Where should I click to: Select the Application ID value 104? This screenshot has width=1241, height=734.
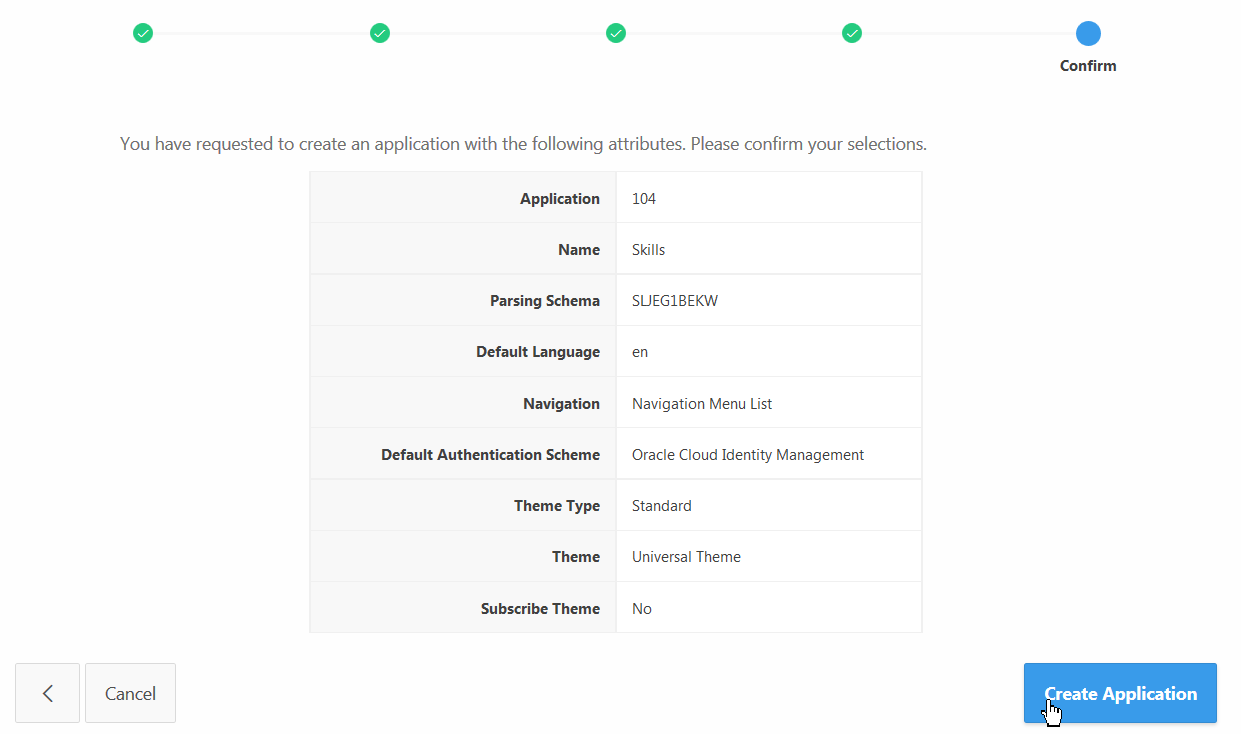pos(643,197)
